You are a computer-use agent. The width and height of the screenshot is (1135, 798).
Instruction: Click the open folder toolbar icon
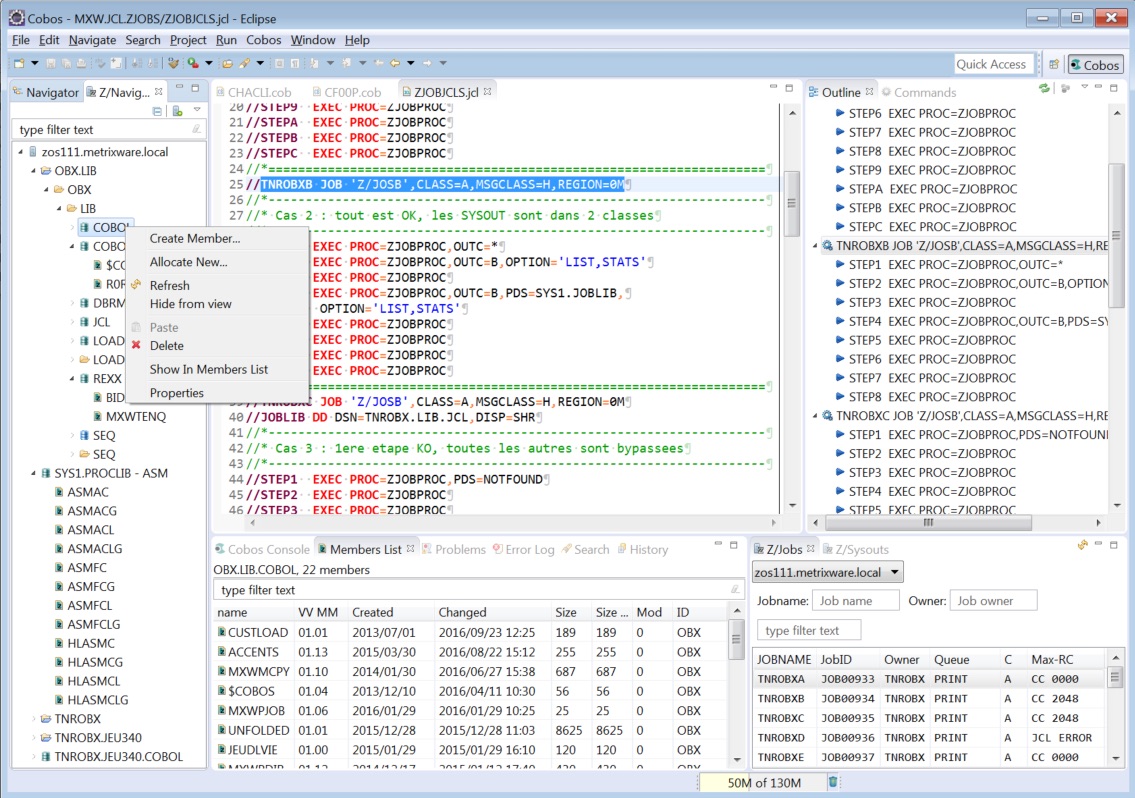(x=227, y=64)
